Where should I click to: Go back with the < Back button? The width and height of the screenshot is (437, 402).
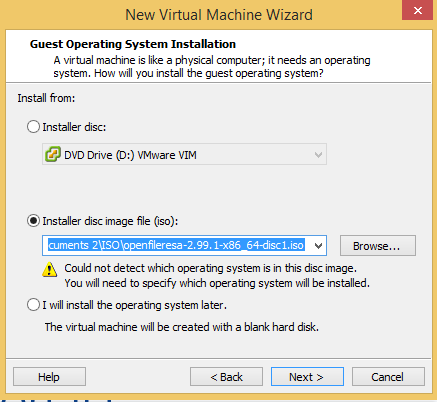[226, 377]
